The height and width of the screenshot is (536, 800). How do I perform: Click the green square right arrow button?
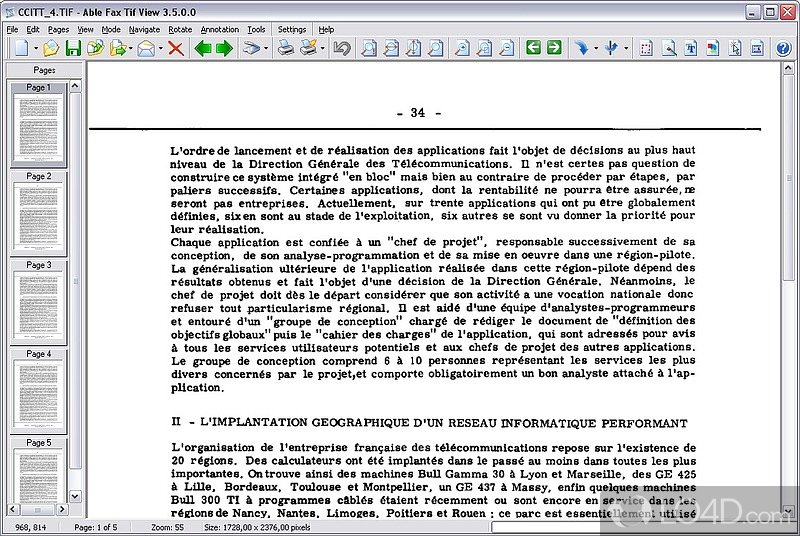point(554,48)
